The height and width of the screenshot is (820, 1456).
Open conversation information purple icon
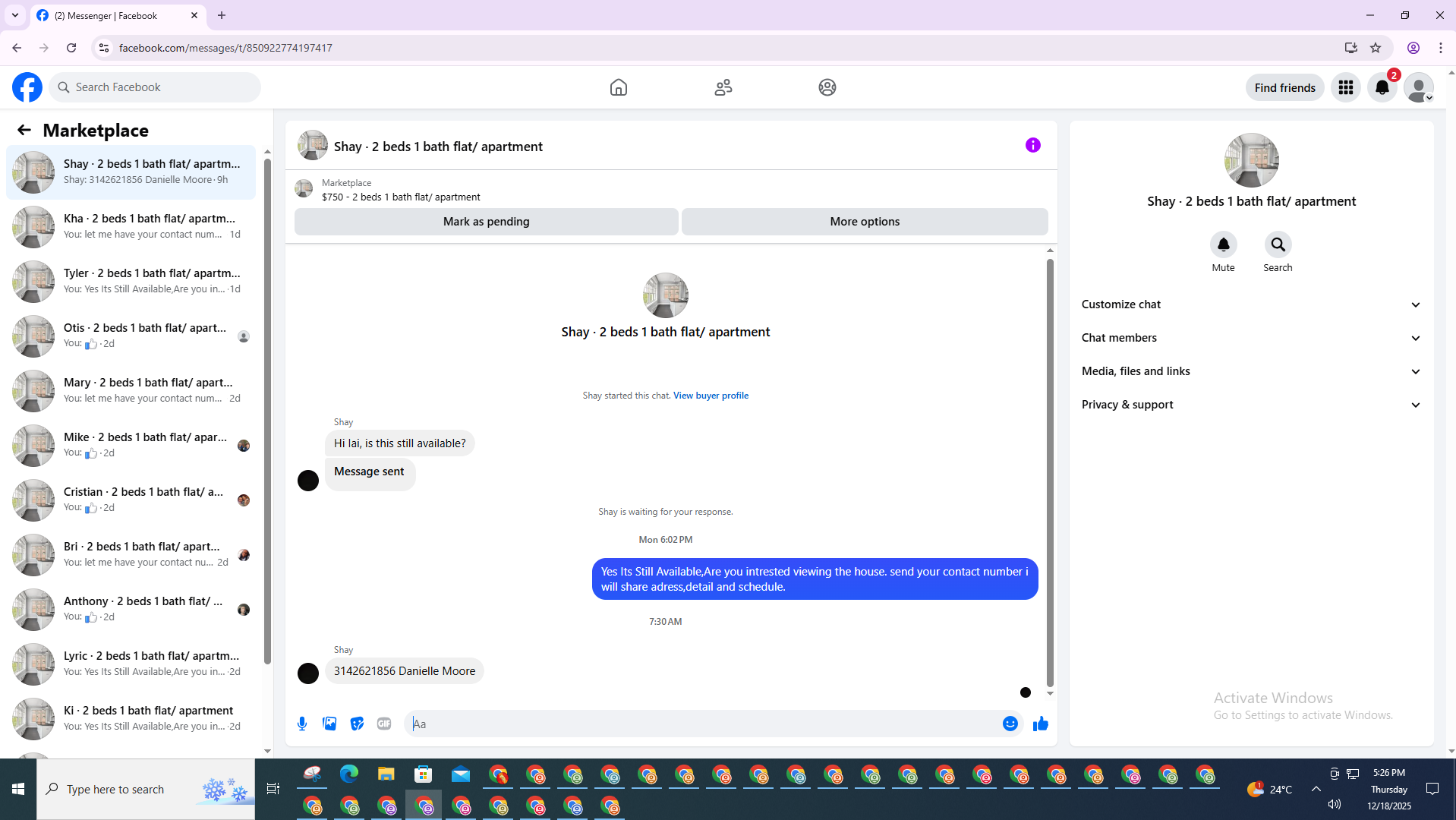[1033, 145]
